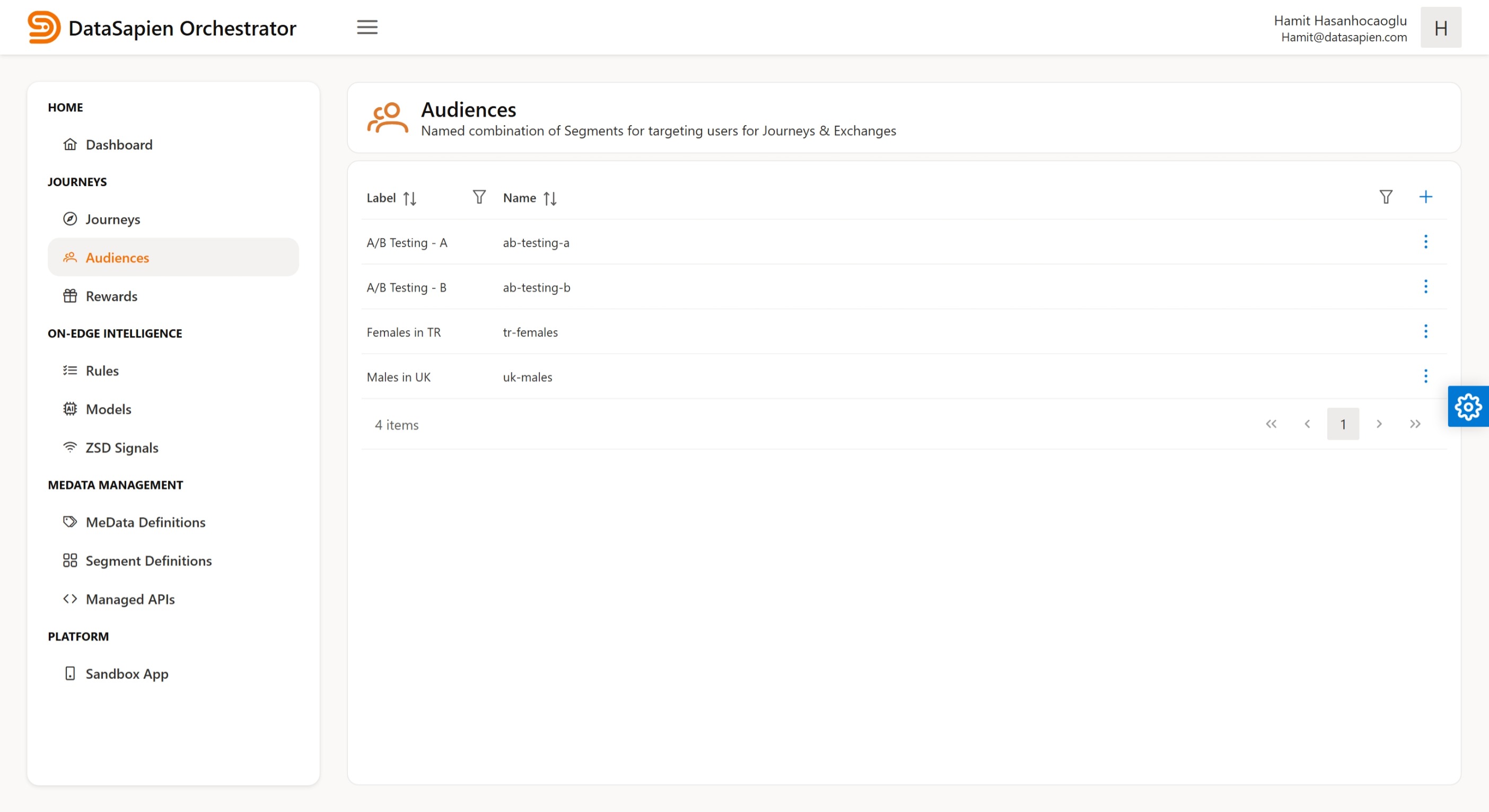
Task: Toggle the Name column sort order
Action: (x=550, y=198)
